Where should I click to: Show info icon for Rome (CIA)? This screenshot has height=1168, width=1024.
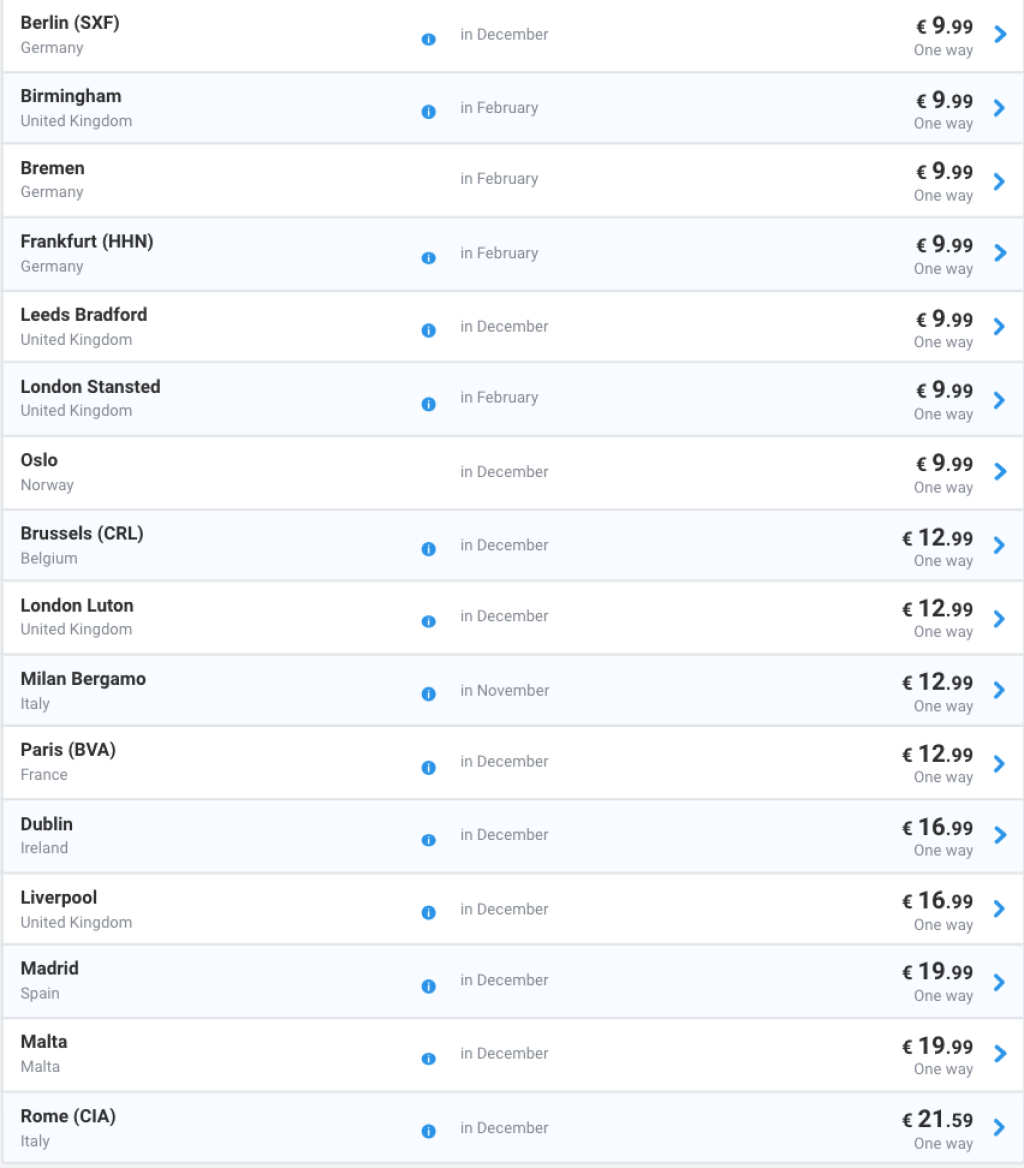[428, 1131]
